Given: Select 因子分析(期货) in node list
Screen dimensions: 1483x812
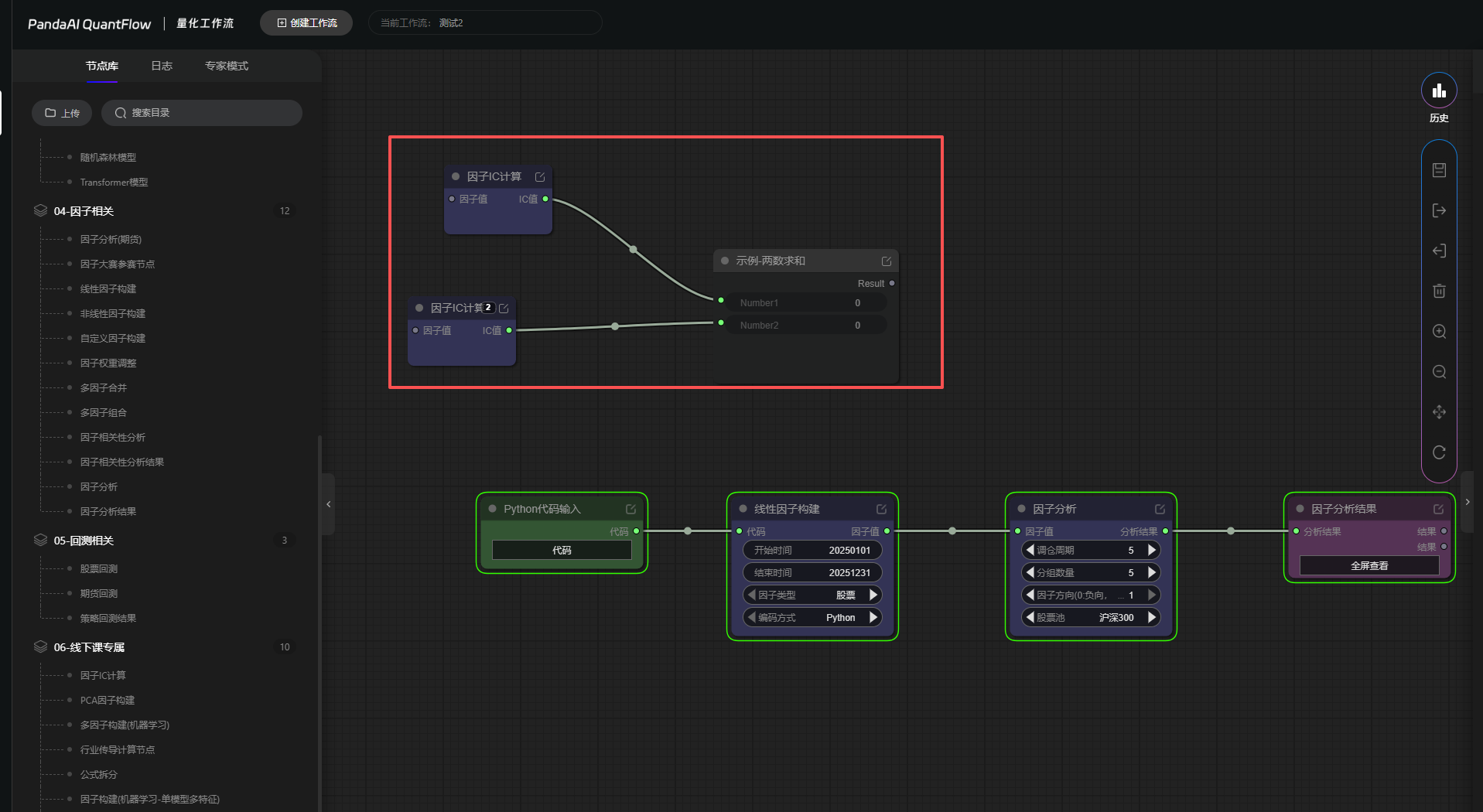Looking at the screenshot, I should [111, 240].
